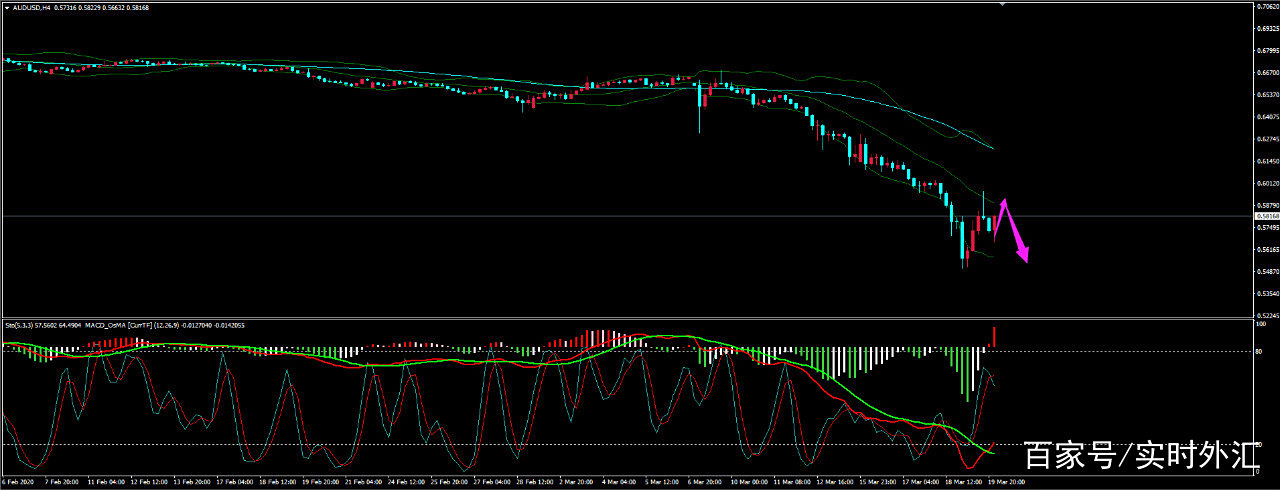This screenshot has height=490, width=1280.
Task: Click the 0.61450 price scale label
Action: 1267,161
